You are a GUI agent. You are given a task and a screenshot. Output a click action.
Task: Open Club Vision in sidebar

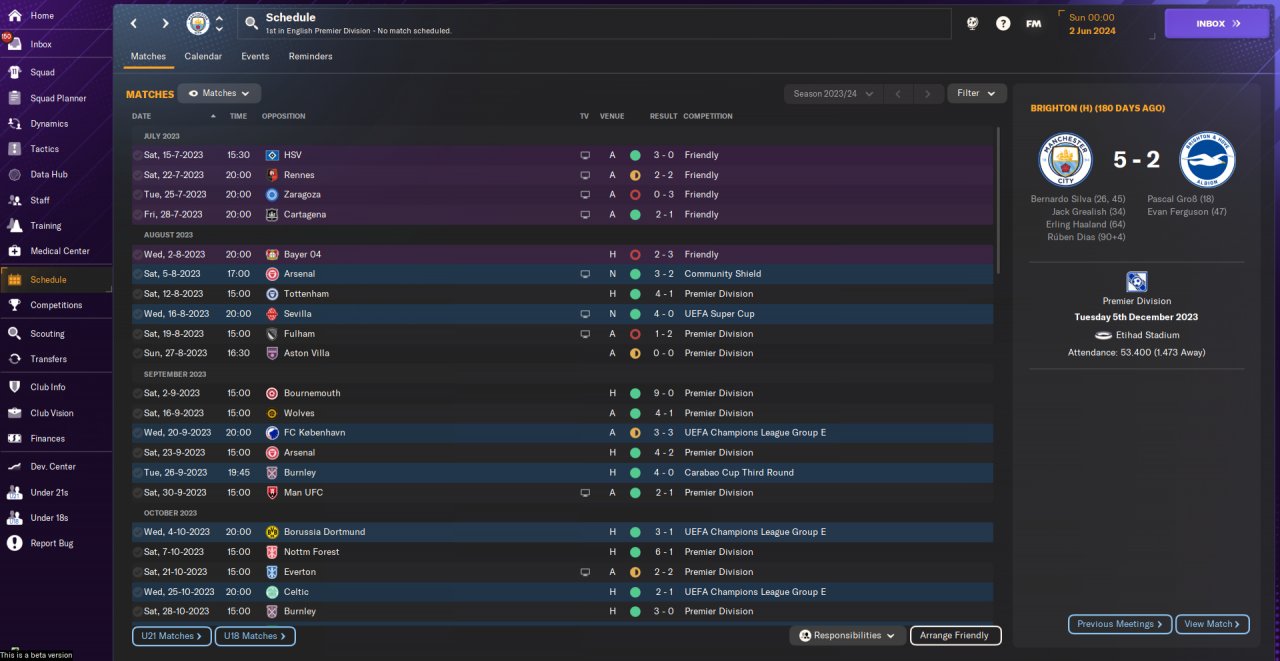(x=51, y=413)
